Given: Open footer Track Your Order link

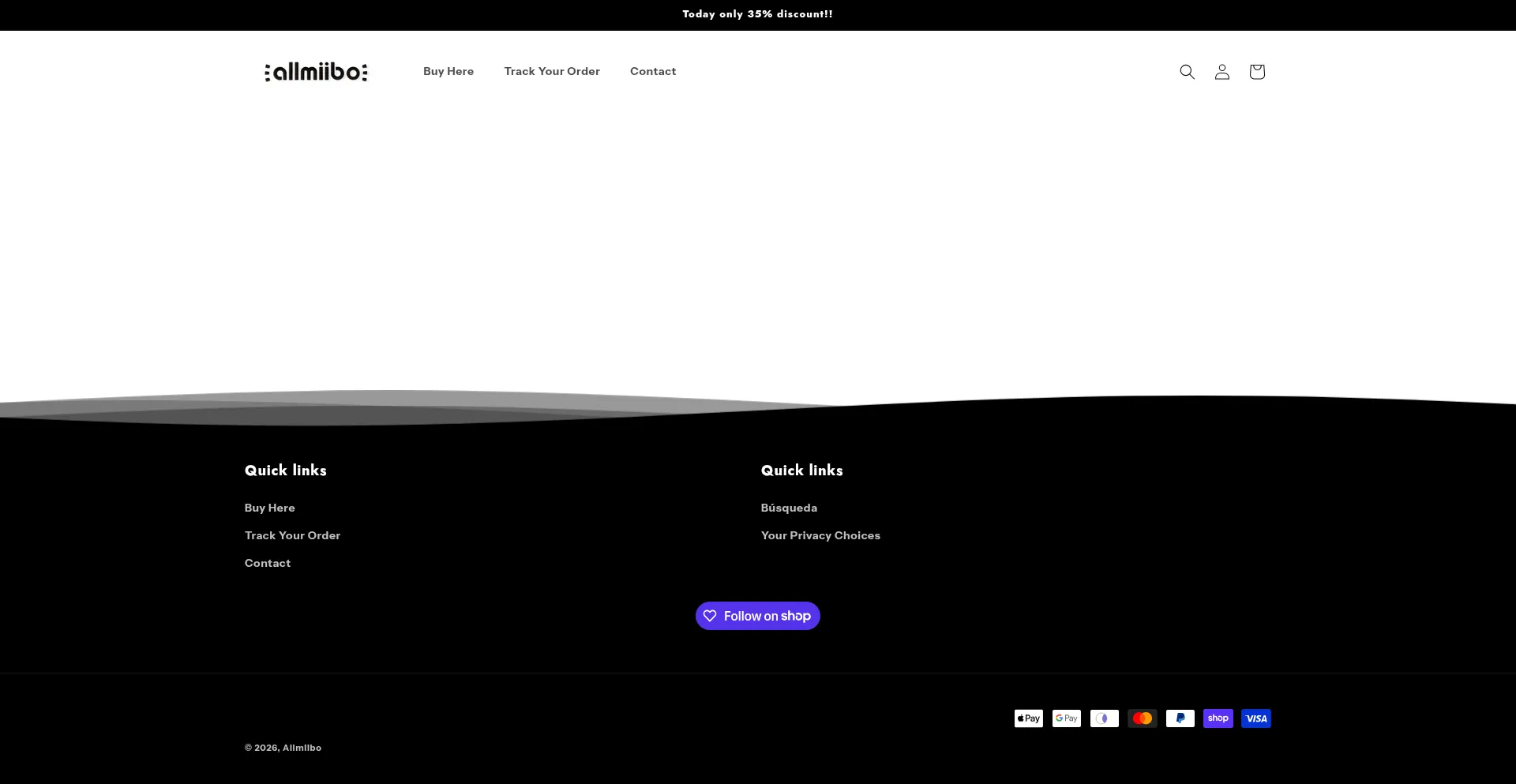Looking at the screenshot, I should [292, 535].
